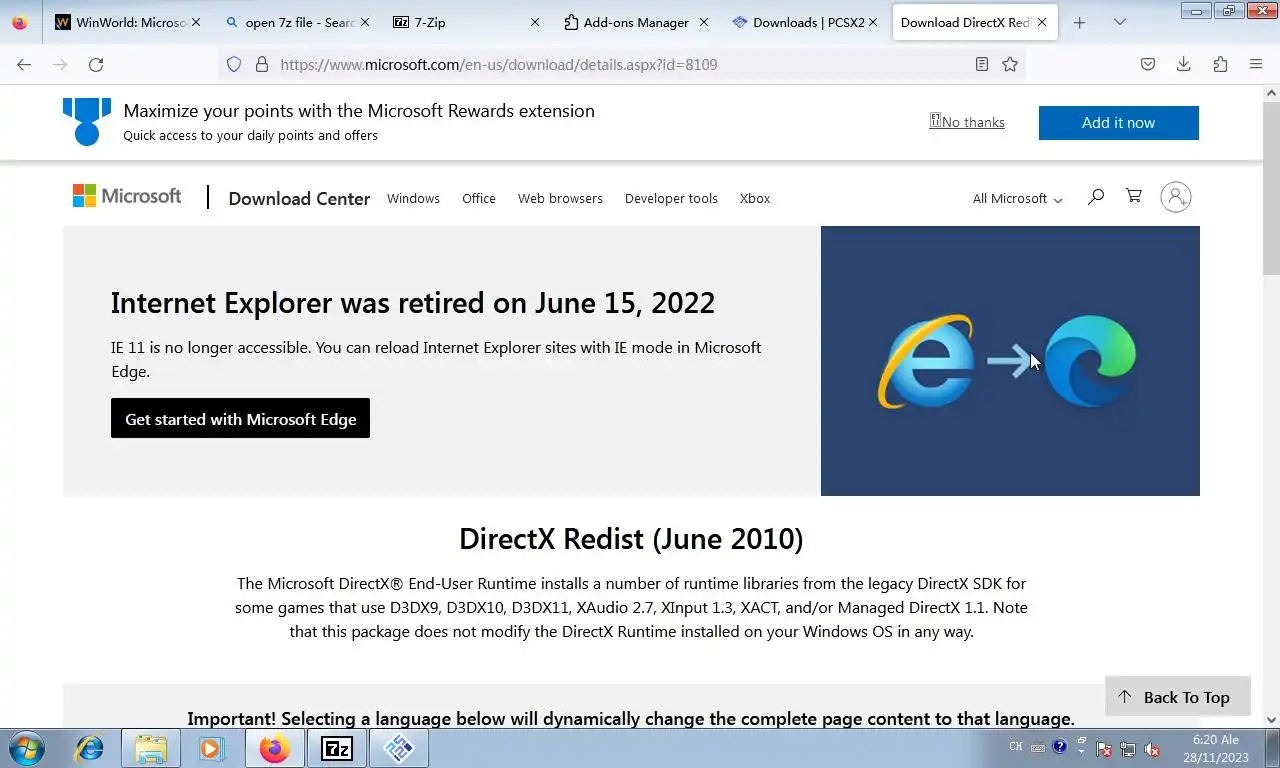
Task: Go back using the browser back arrow
Action: coord(24,64)
